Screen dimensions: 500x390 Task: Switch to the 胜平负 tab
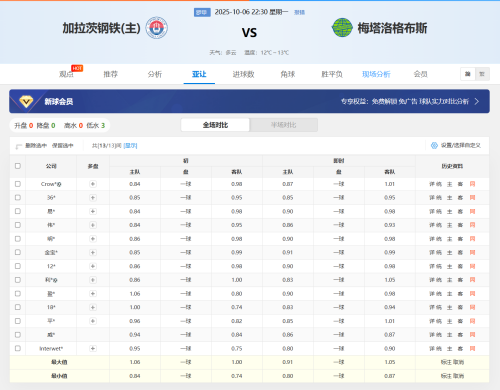(x=332, y=74)
